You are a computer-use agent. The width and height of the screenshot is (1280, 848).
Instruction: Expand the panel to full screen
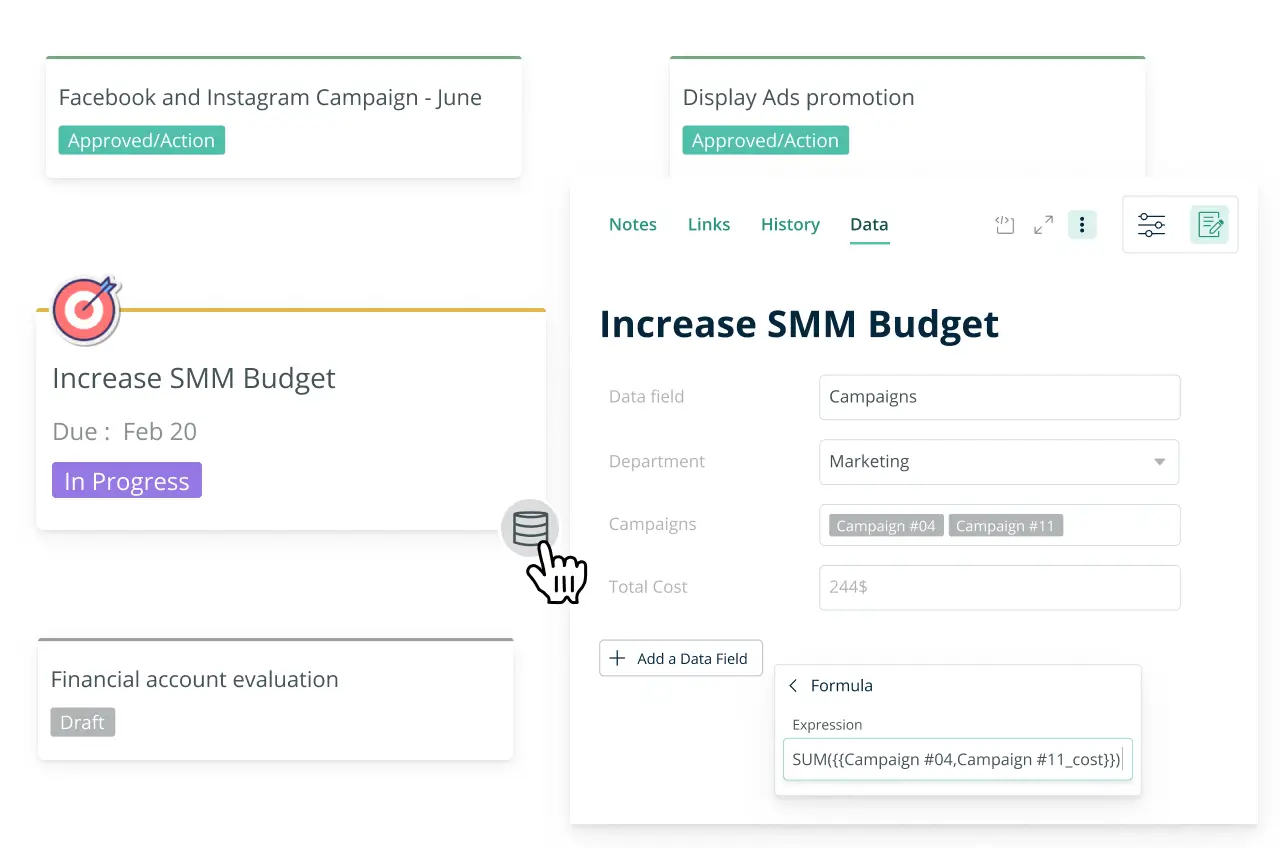[1043, 225]
